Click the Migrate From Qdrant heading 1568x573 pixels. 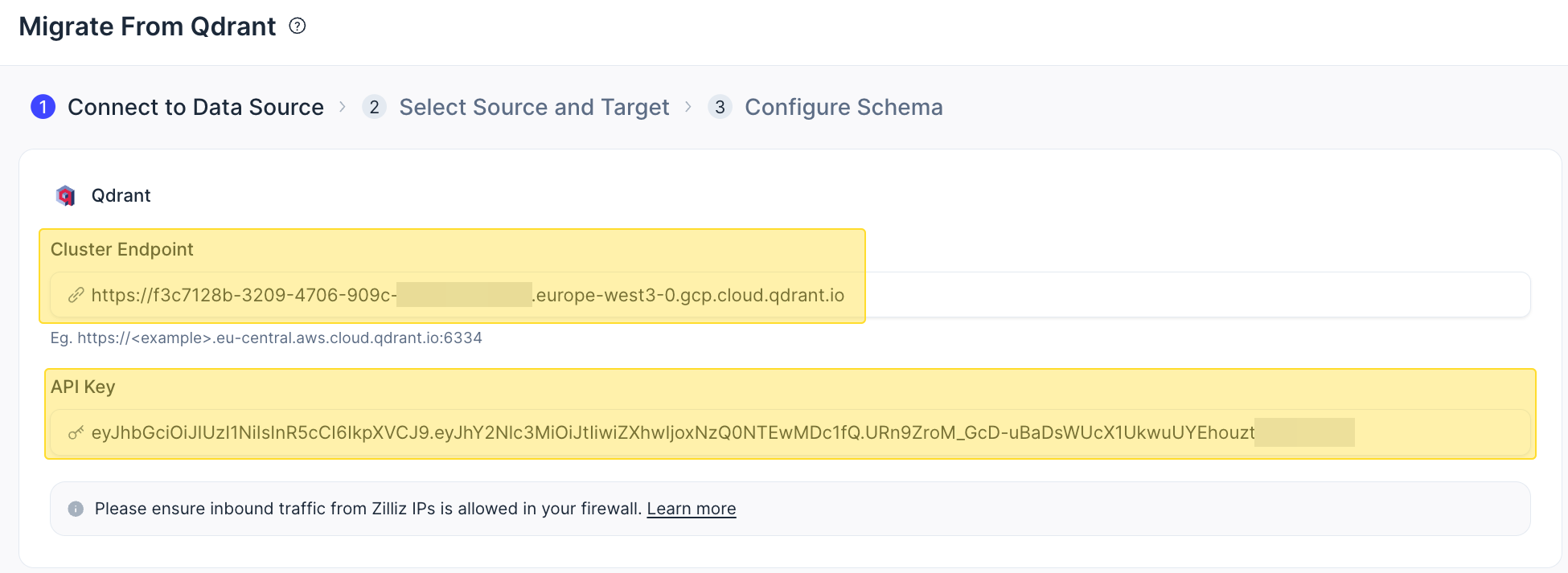[x=147, y=27]
